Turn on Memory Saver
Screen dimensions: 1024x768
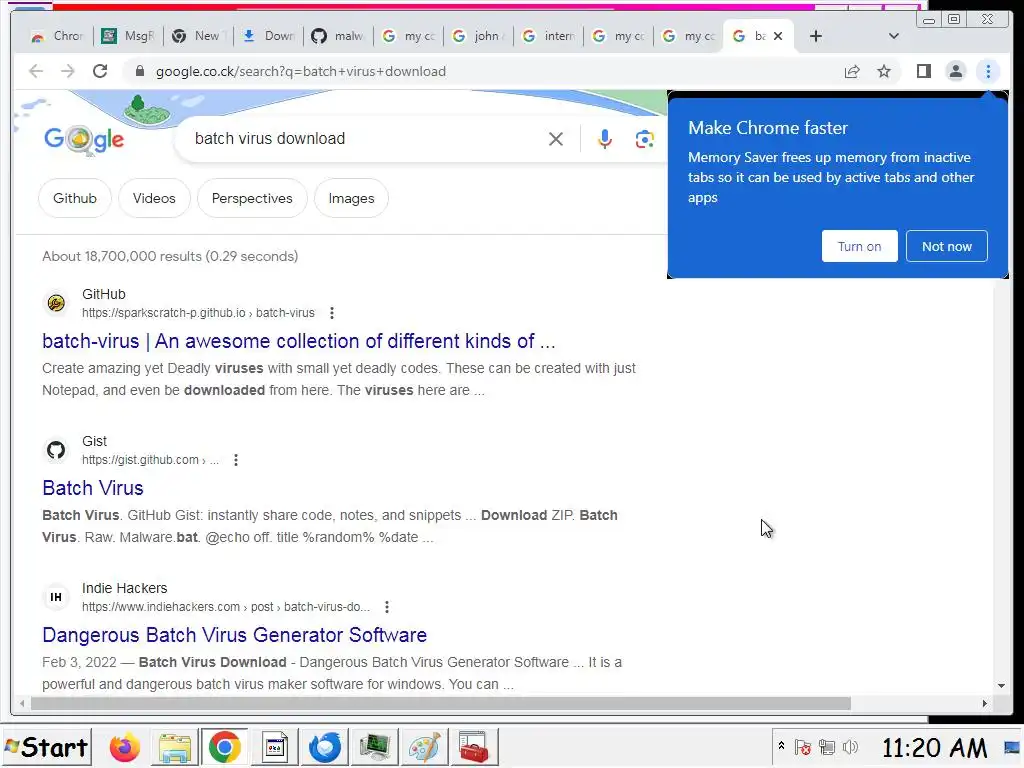click(x=859, y=246)
